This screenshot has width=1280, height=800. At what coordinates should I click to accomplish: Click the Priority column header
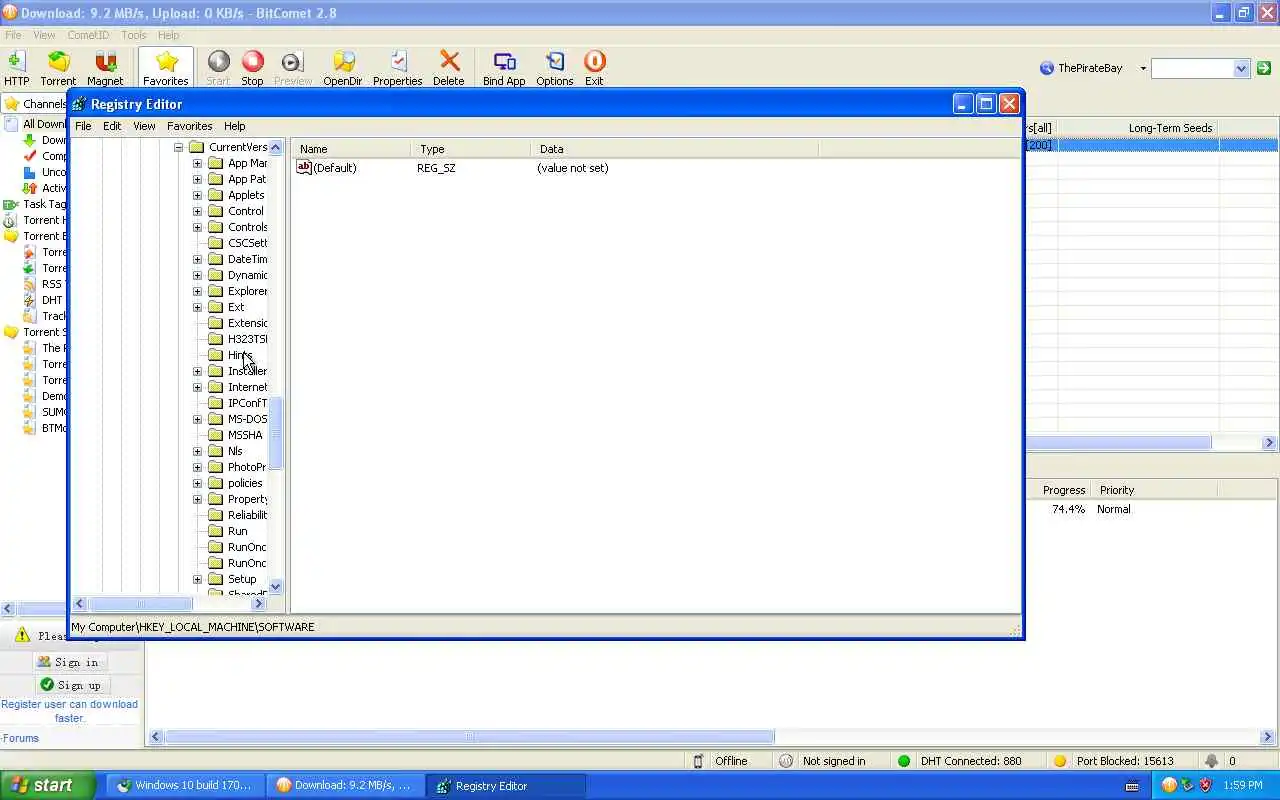(x=1156, y=490)
